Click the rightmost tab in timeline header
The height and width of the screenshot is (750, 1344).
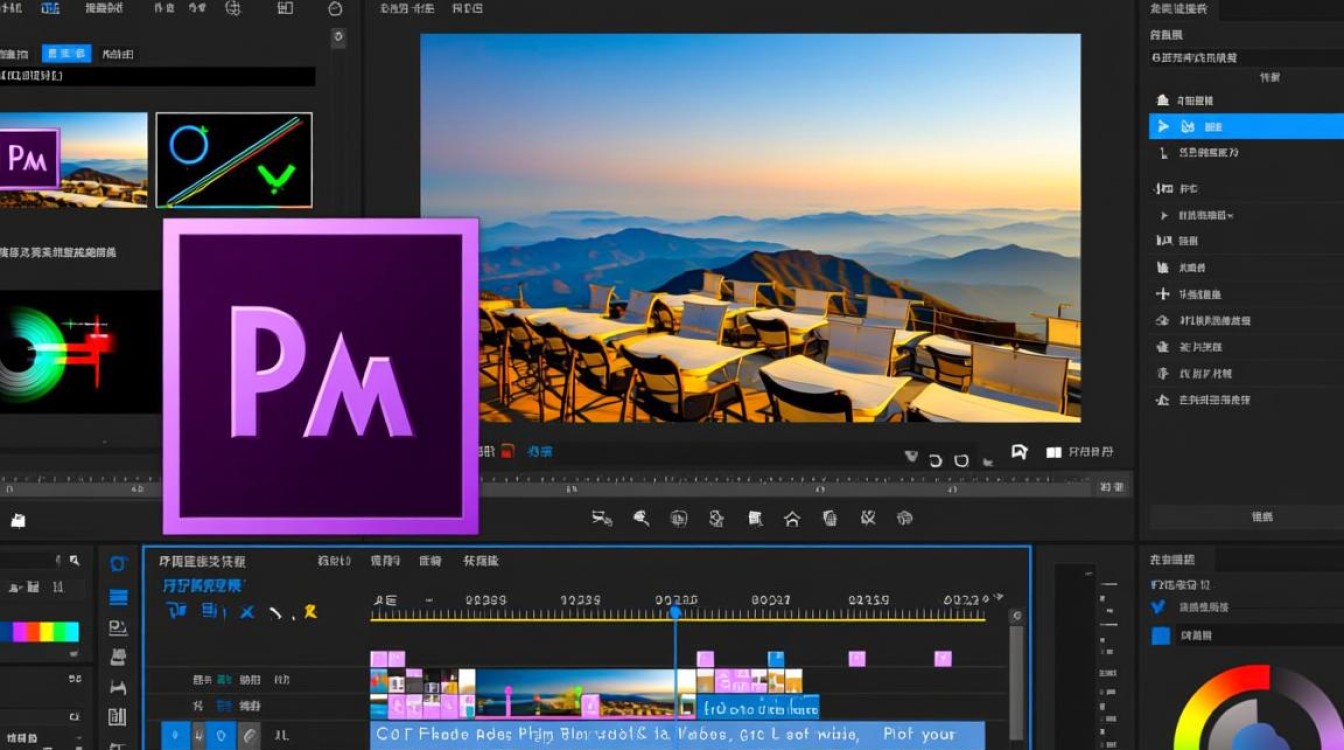coord(481,562)
